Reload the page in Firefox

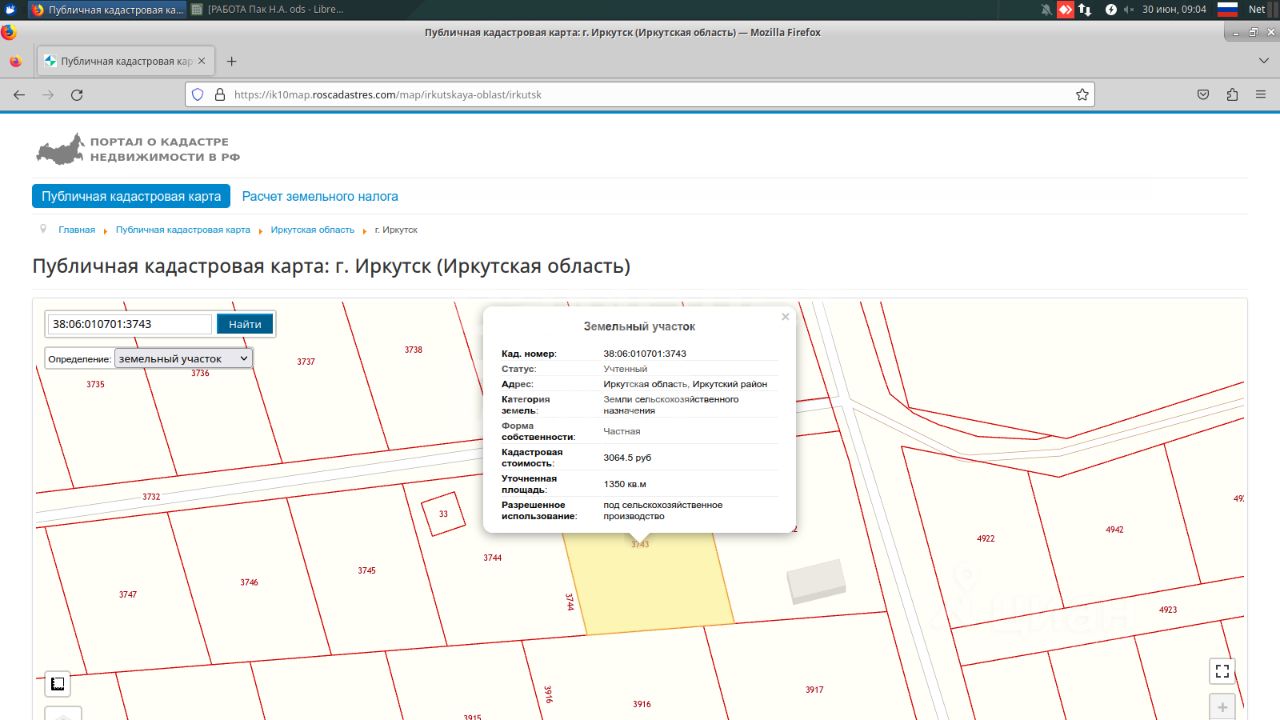(77, 95)
